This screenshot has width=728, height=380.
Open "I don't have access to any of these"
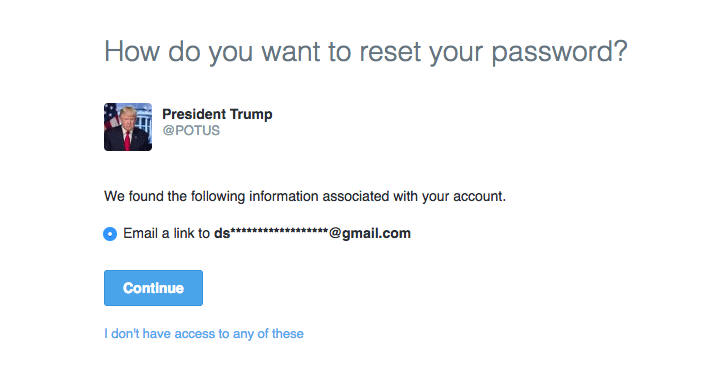204,334
